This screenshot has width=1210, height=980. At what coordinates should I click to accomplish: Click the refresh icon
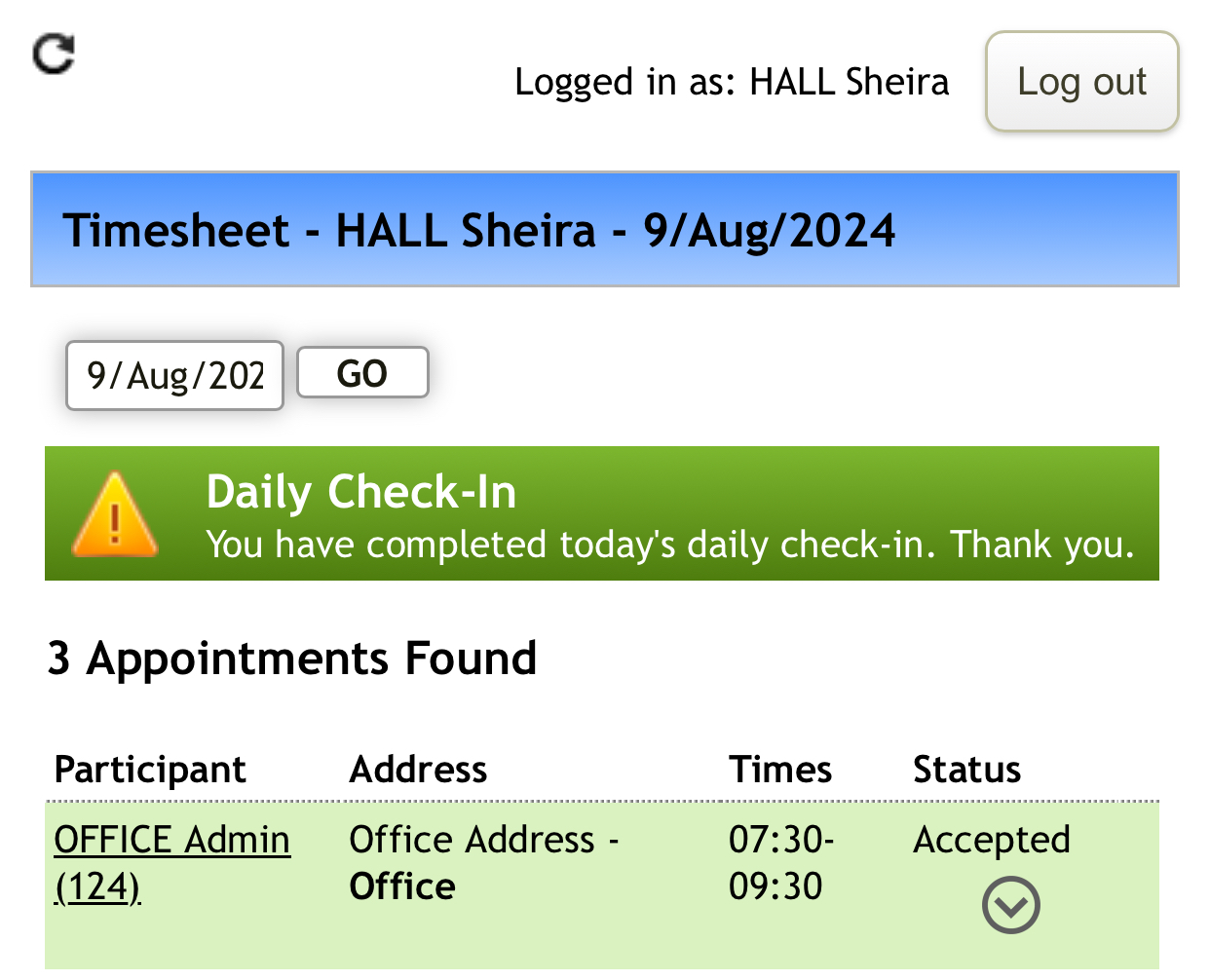pos(54,54)
